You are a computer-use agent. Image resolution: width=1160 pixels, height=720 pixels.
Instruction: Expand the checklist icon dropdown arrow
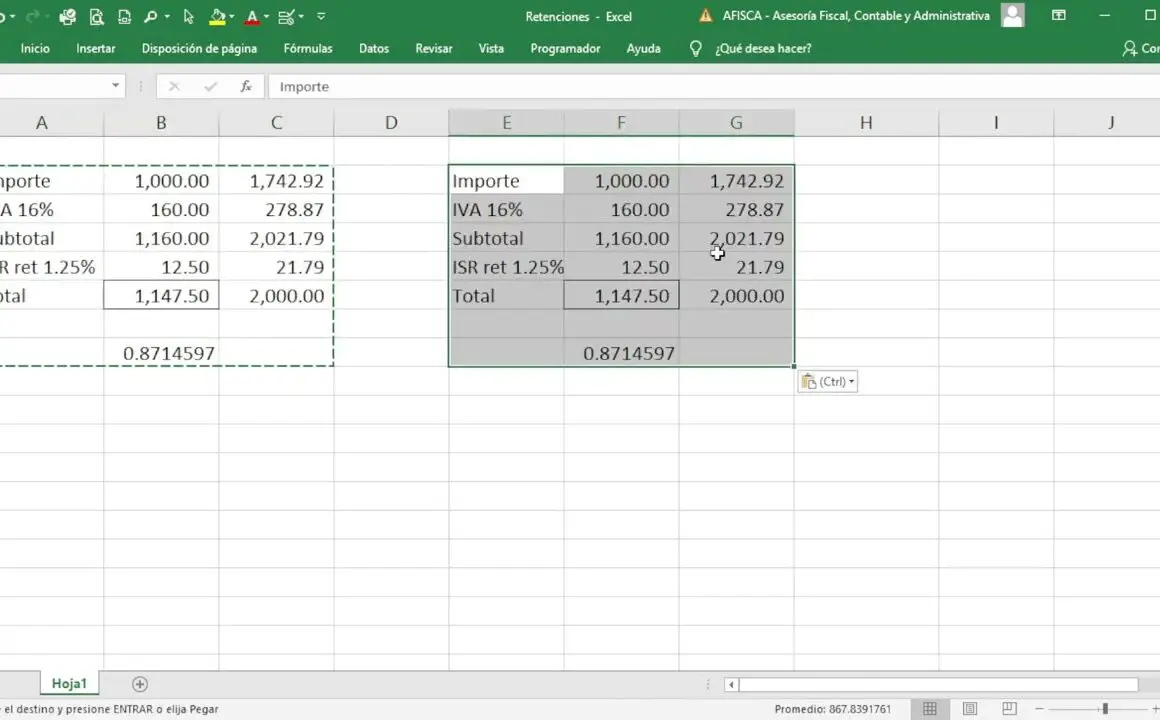point(301,16)
